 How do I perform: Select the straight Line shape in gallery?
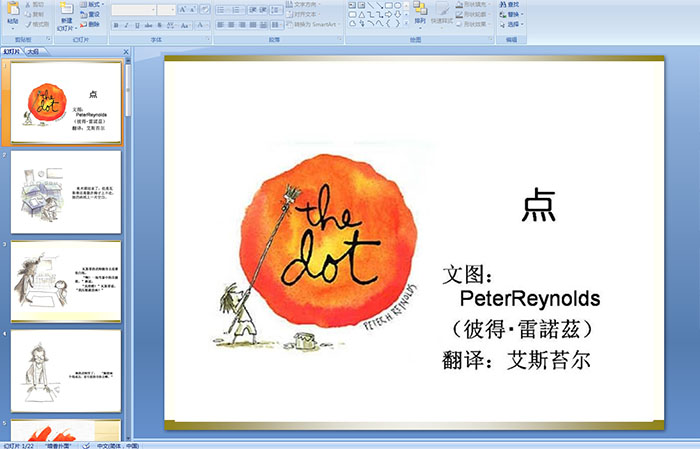(371, 5)
